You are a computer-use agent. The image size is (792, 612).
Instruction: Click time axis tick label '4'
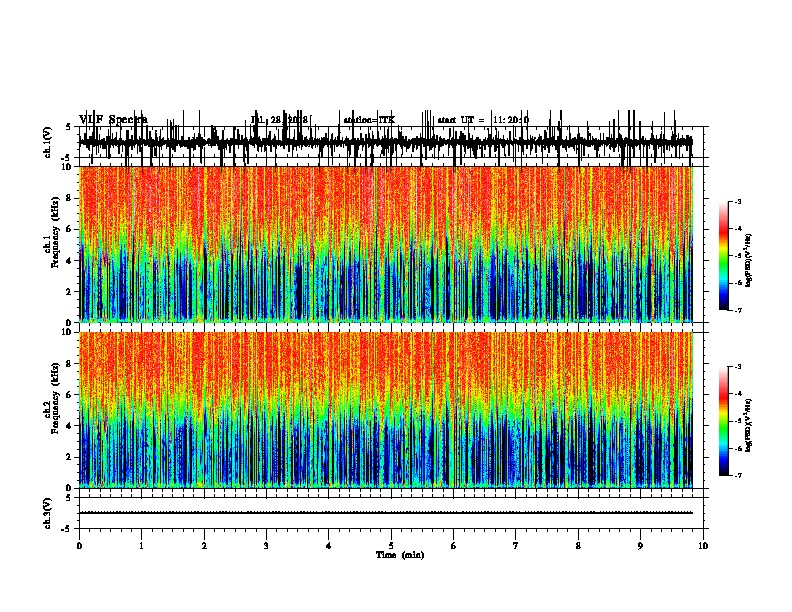(x=329, y=546)
